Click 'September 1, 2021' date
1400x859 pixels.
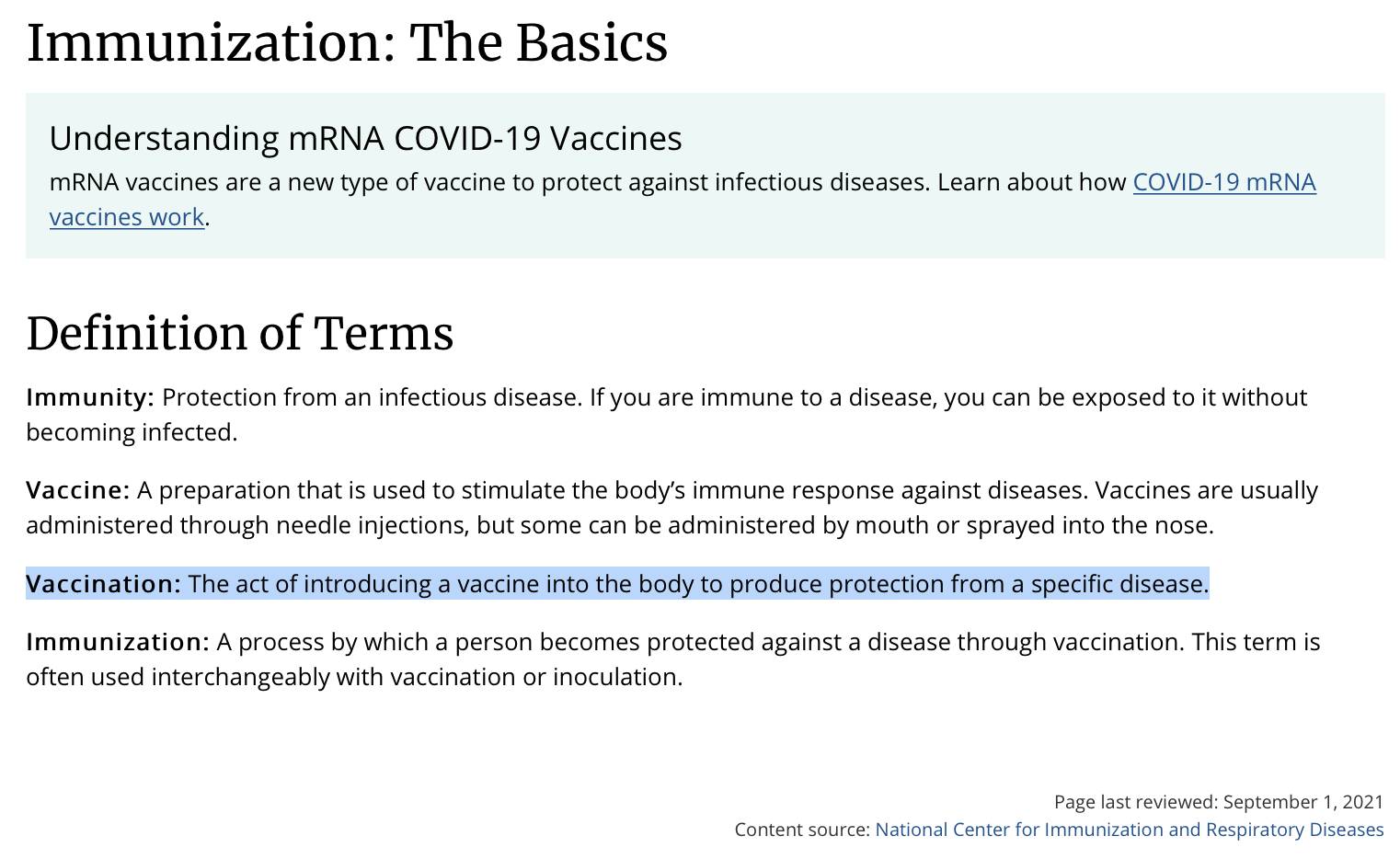(1303, 802)
